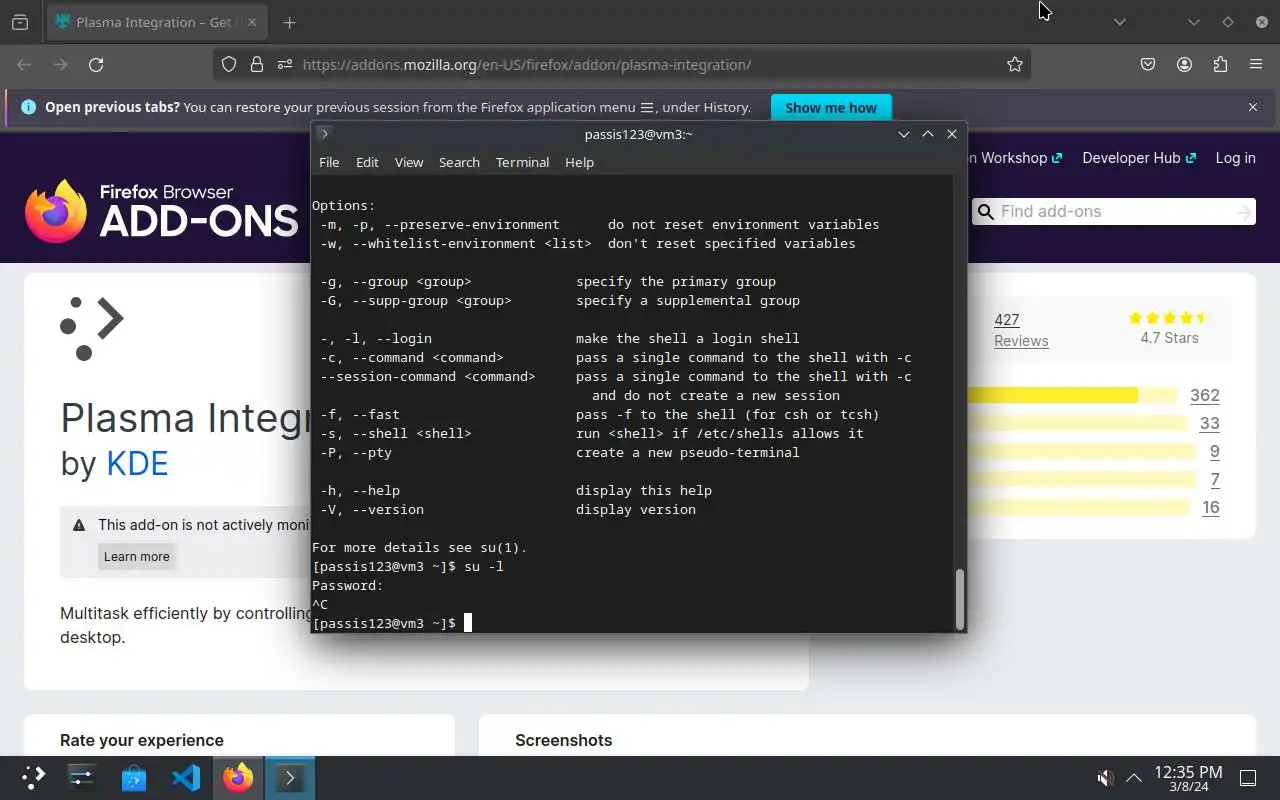Open the 33 four-star reviews count
Image resolution: width=1280 pixels, height=800 pixels.
(1209, 423)
